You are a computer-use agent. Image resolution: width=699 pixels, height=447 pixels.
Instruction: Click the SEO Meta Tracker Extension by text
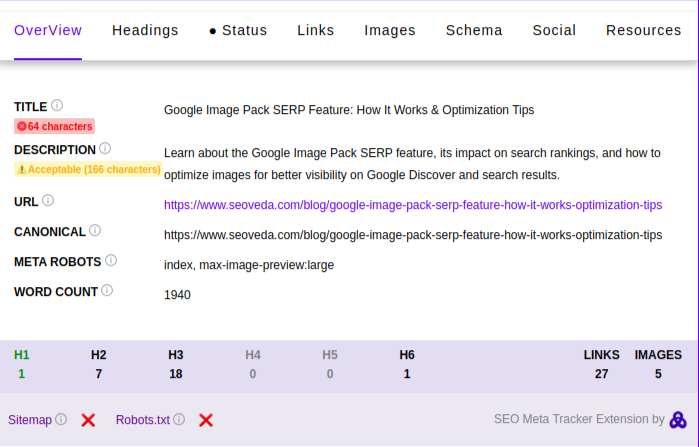(579, 419)
